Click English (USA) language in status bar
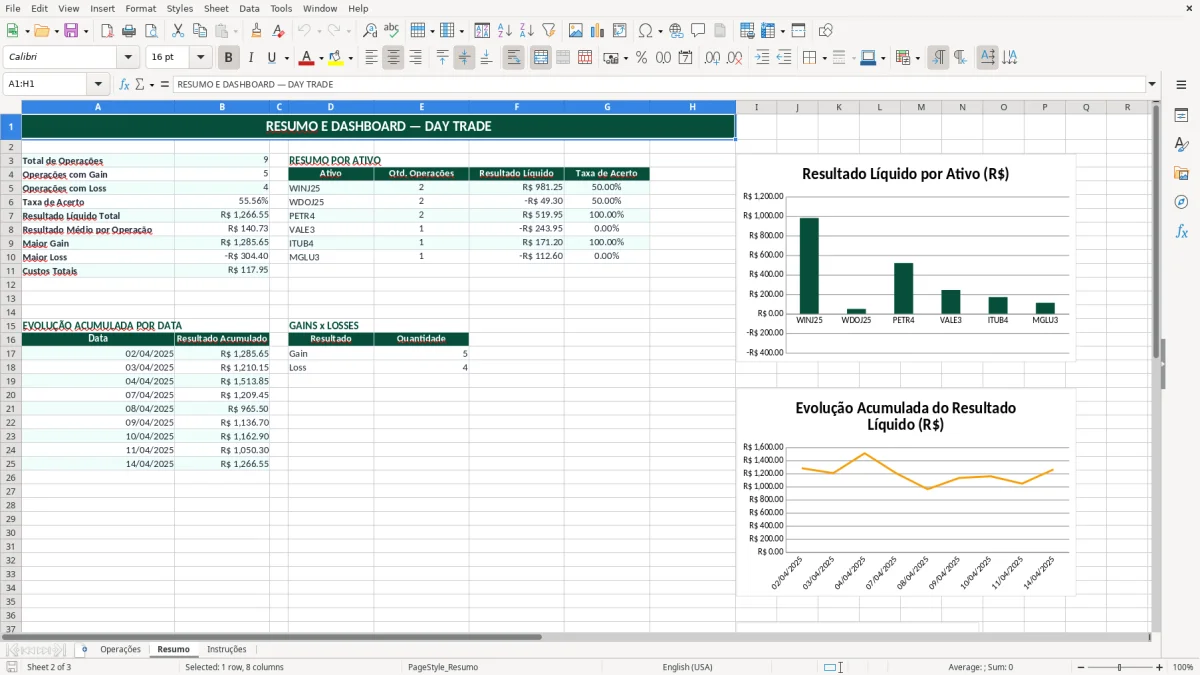Image resolution: width=1200 pixels, height=675 pixels. coord(687,667)
